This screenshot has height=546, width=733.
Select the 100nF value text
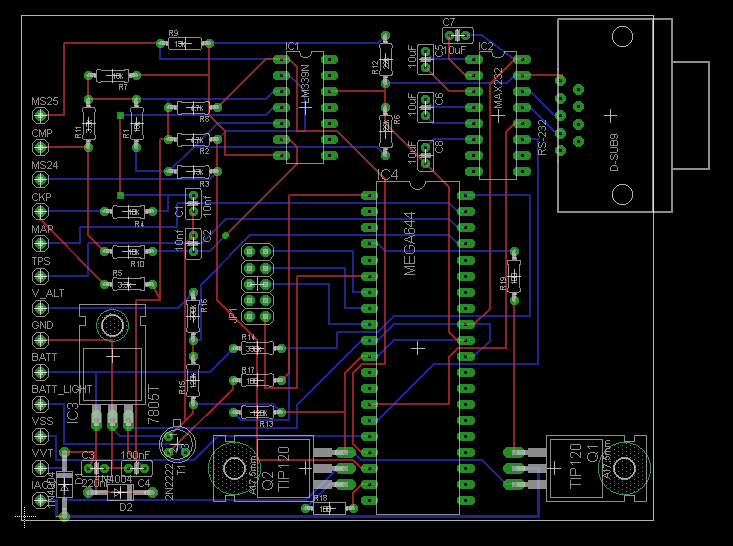pos(135,455)
